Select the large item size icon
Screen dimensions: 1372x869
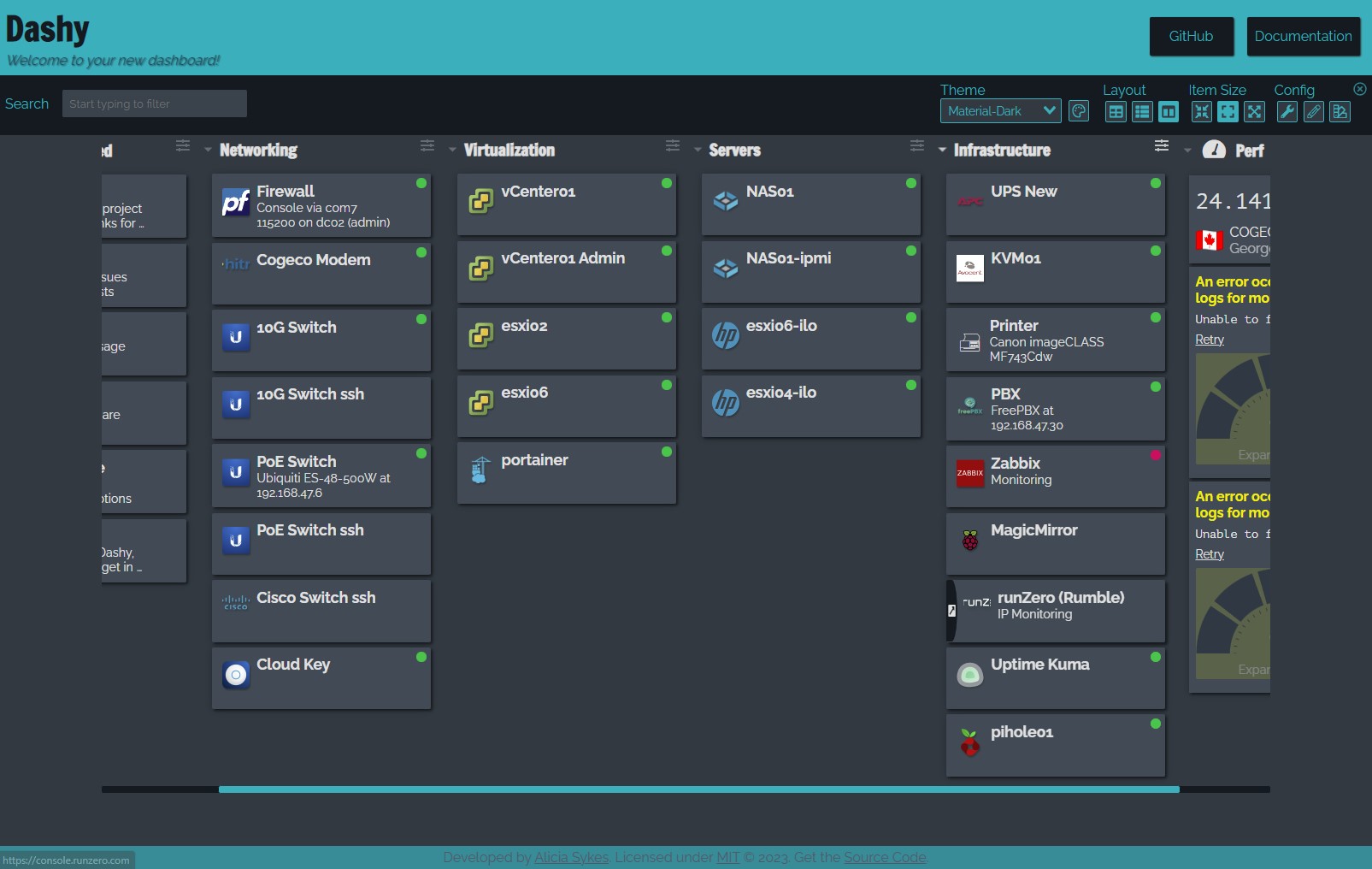pyautogui.click(x=1254, y=111)
